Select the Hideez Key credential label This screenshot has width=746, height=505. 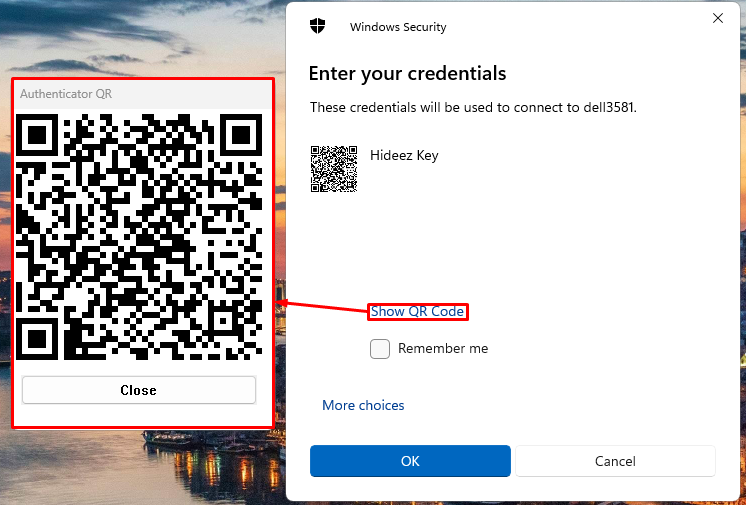[x=404, y=155]
